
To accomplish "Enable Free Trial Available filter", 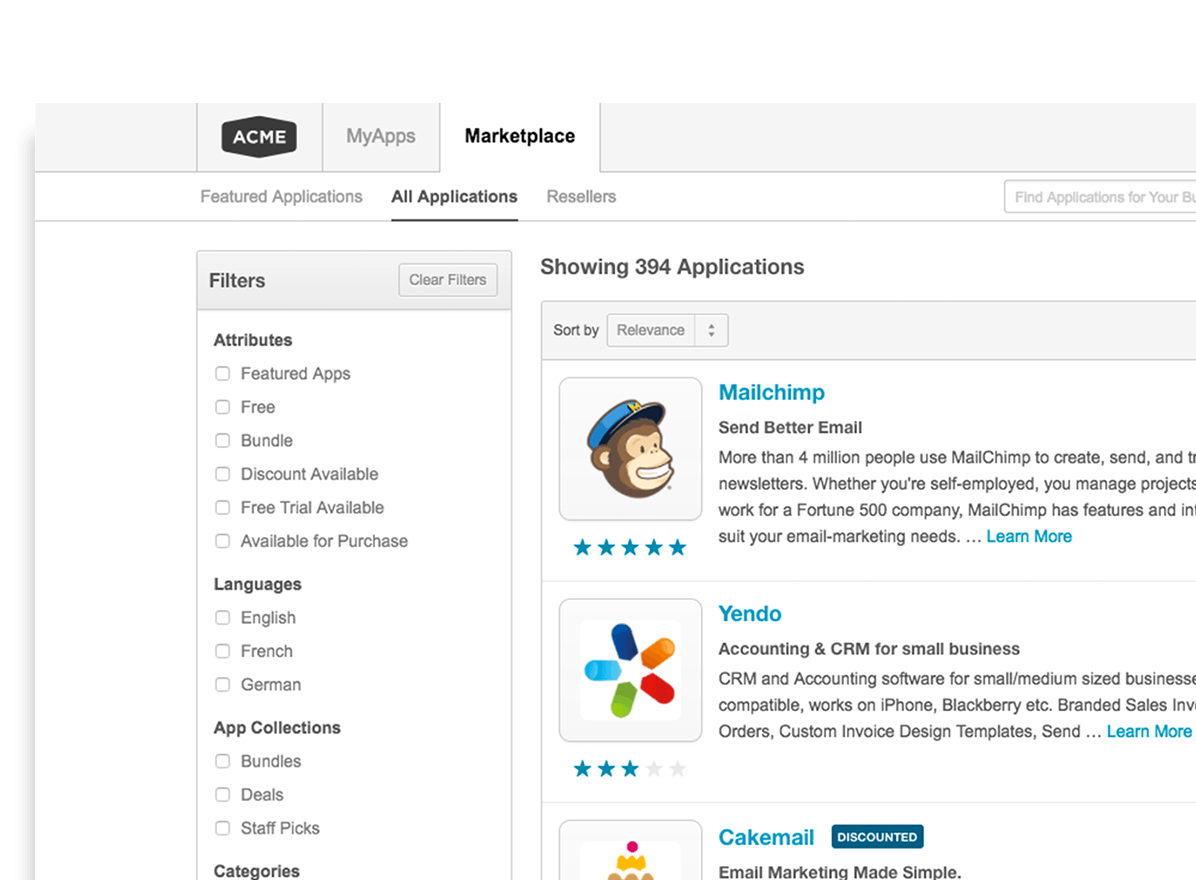I will (223, 508).
